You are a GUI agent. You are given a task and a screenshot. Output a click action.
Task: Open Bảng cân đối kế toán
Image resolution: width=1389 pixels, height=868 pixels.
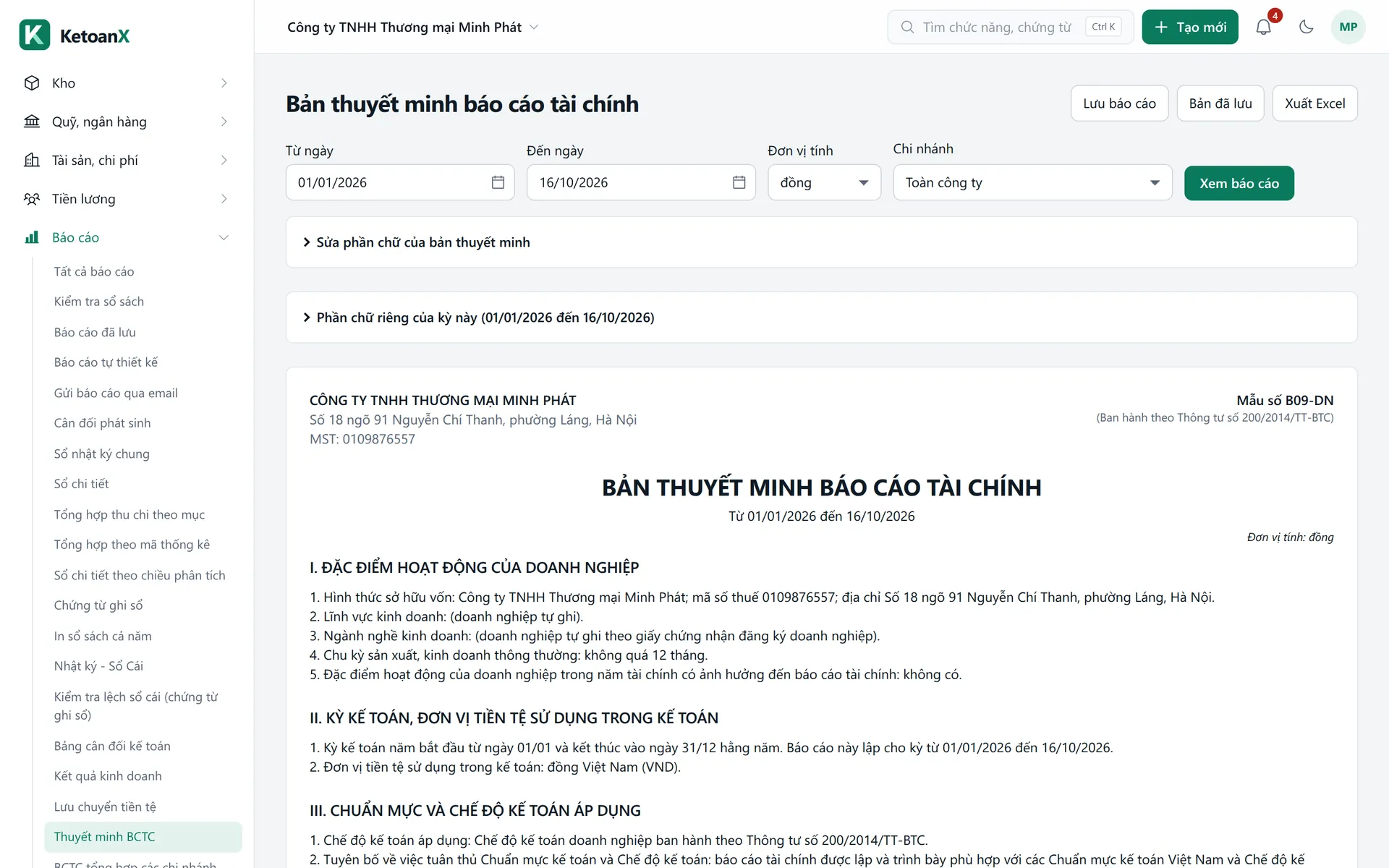click(112, 746)
